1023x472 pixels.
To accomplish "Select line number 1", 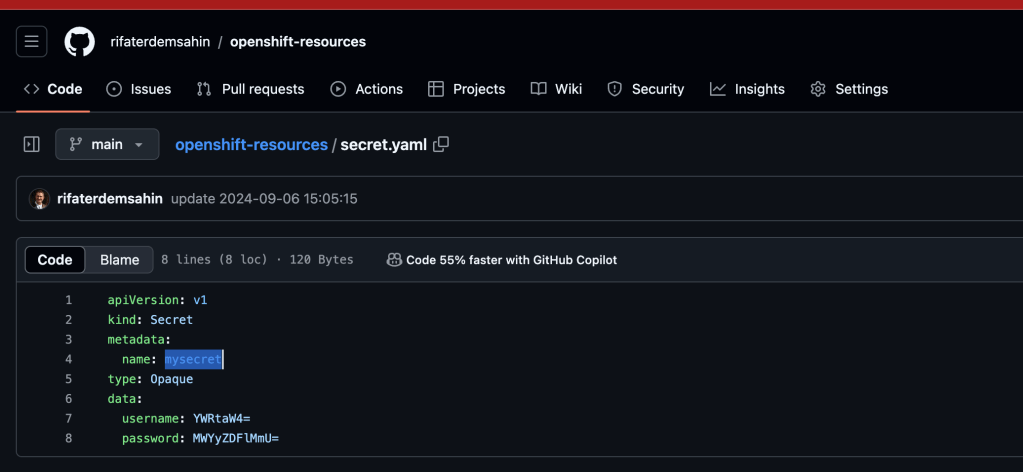I will pyautogui.click(x=69, y=300).
